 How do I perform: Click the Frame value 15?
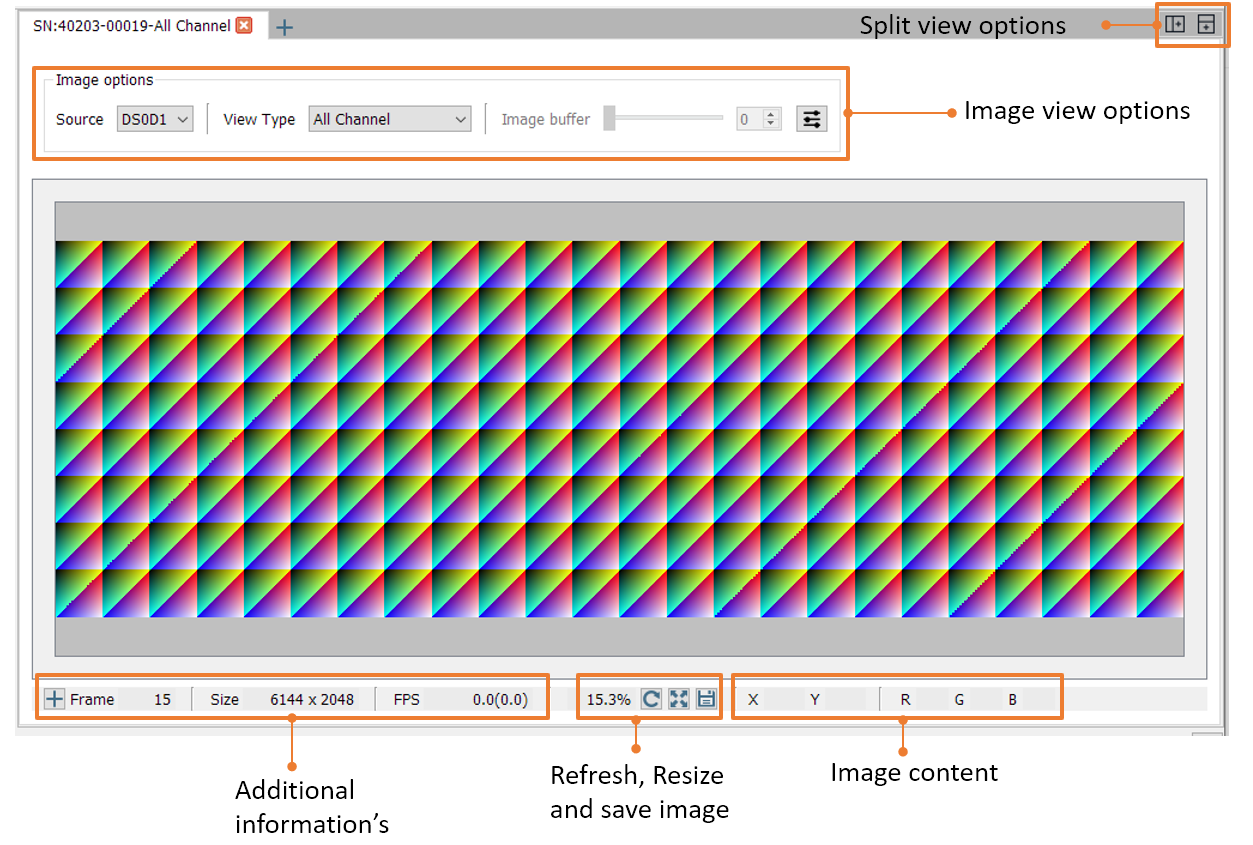162,699
